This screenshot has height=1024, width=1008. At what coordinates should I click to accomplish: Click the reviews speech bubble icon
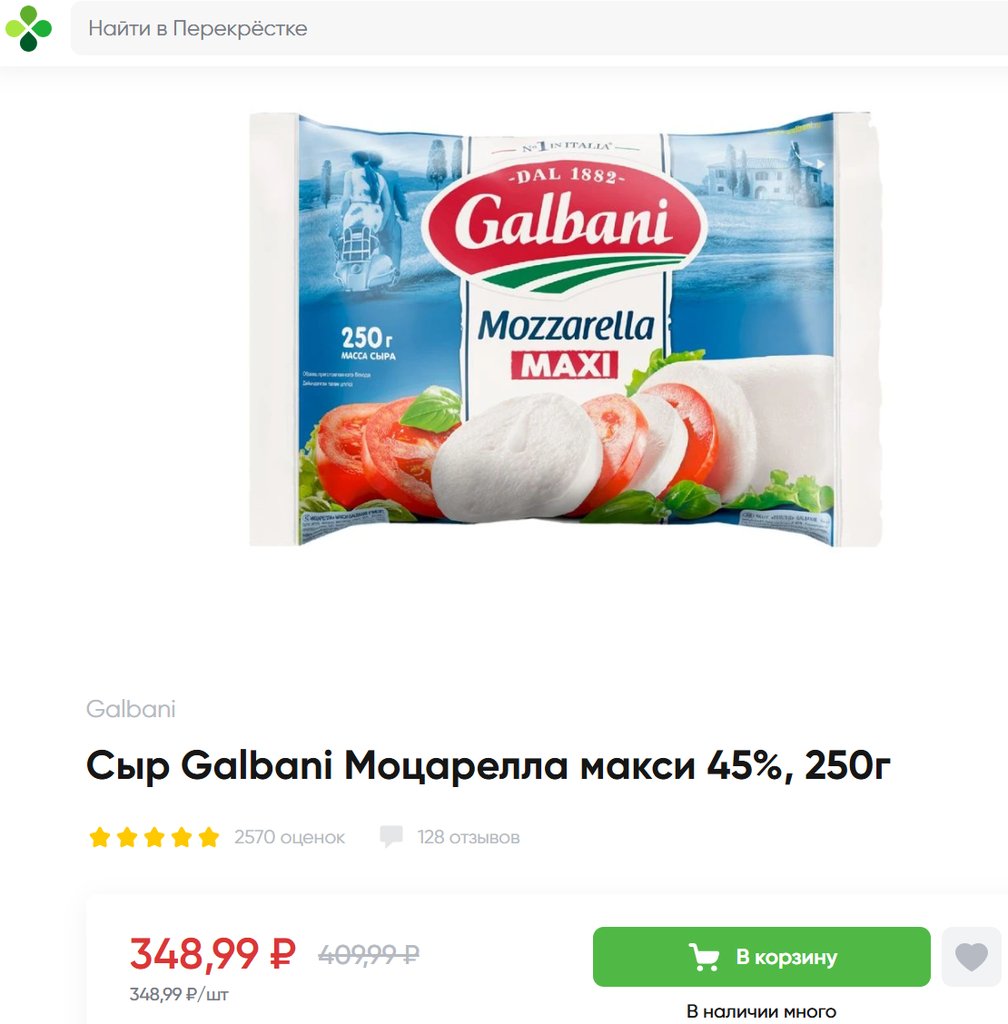pyautogui.click(x=391, y=837)
